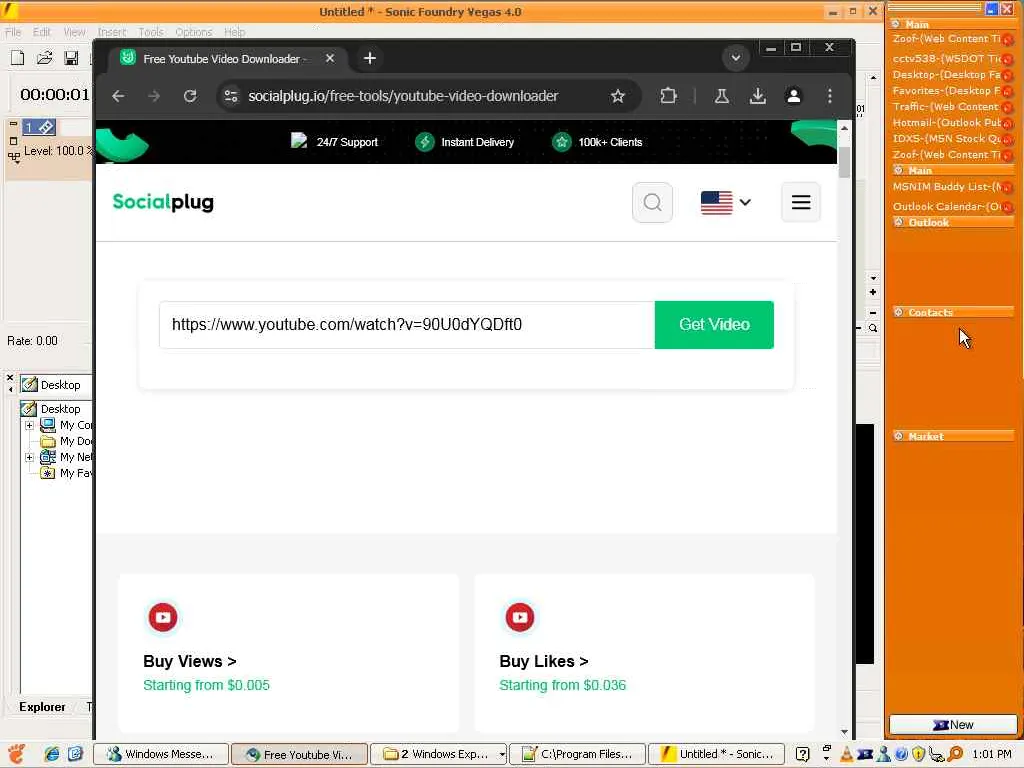The height and width of the screenshot is (768, 1024).
Task: Click the New project icon in Vegas toolbar
Action: point(18,58)
